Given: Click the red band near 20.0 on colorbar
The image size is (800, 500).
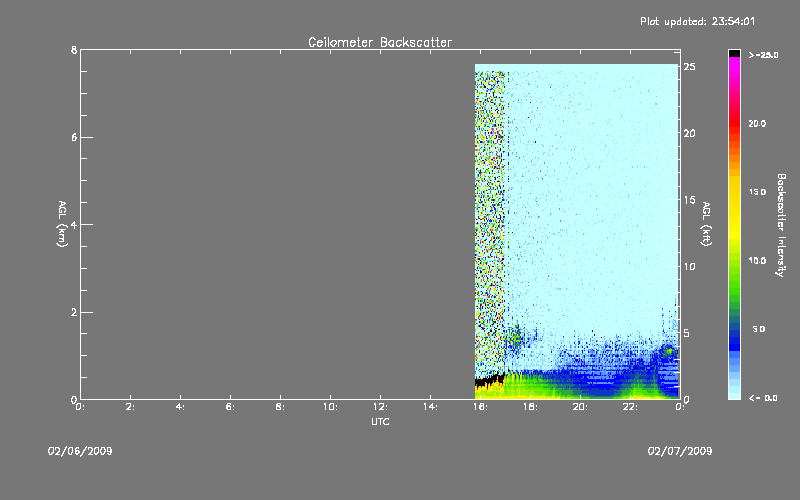Looking at the screenshot, I should [x=734, y=124].
